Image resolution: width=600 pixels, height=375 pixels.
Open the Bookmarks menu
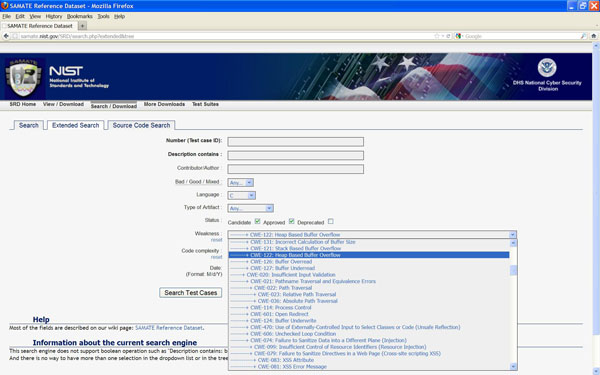80,16
